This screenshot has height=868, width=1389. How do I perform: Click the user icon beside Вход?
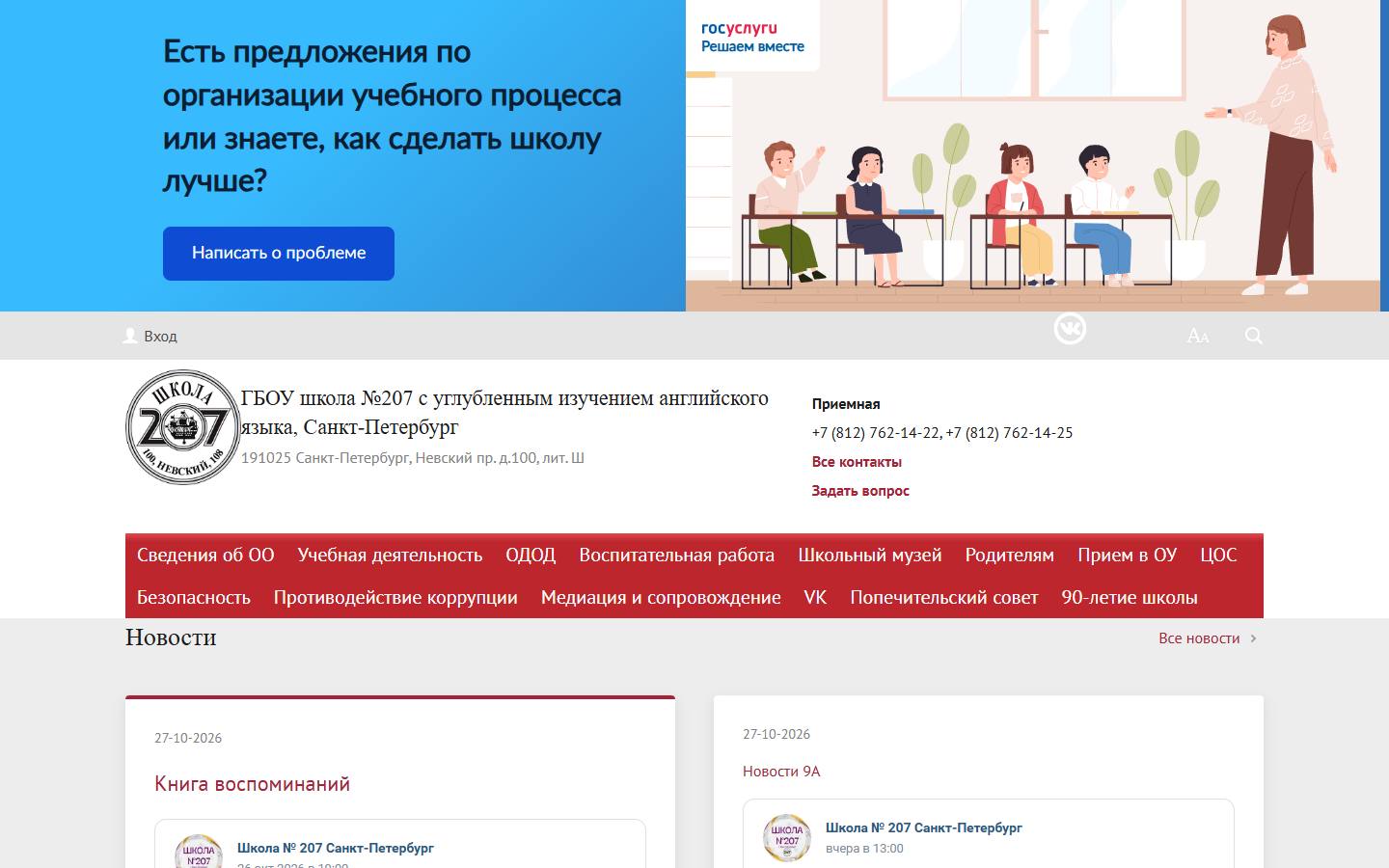point(130,336)
